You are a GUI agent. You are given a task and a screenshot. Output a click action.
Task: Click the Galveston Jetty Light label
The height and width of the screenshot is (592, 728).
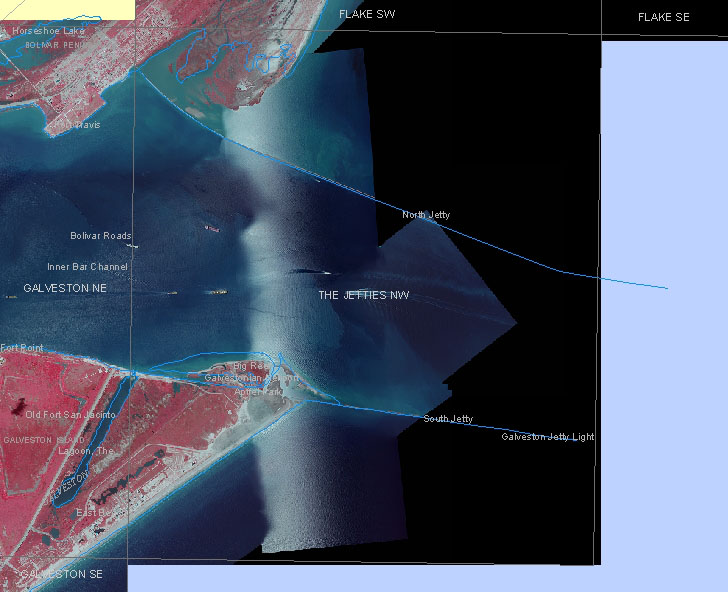[x=547, y=437]
